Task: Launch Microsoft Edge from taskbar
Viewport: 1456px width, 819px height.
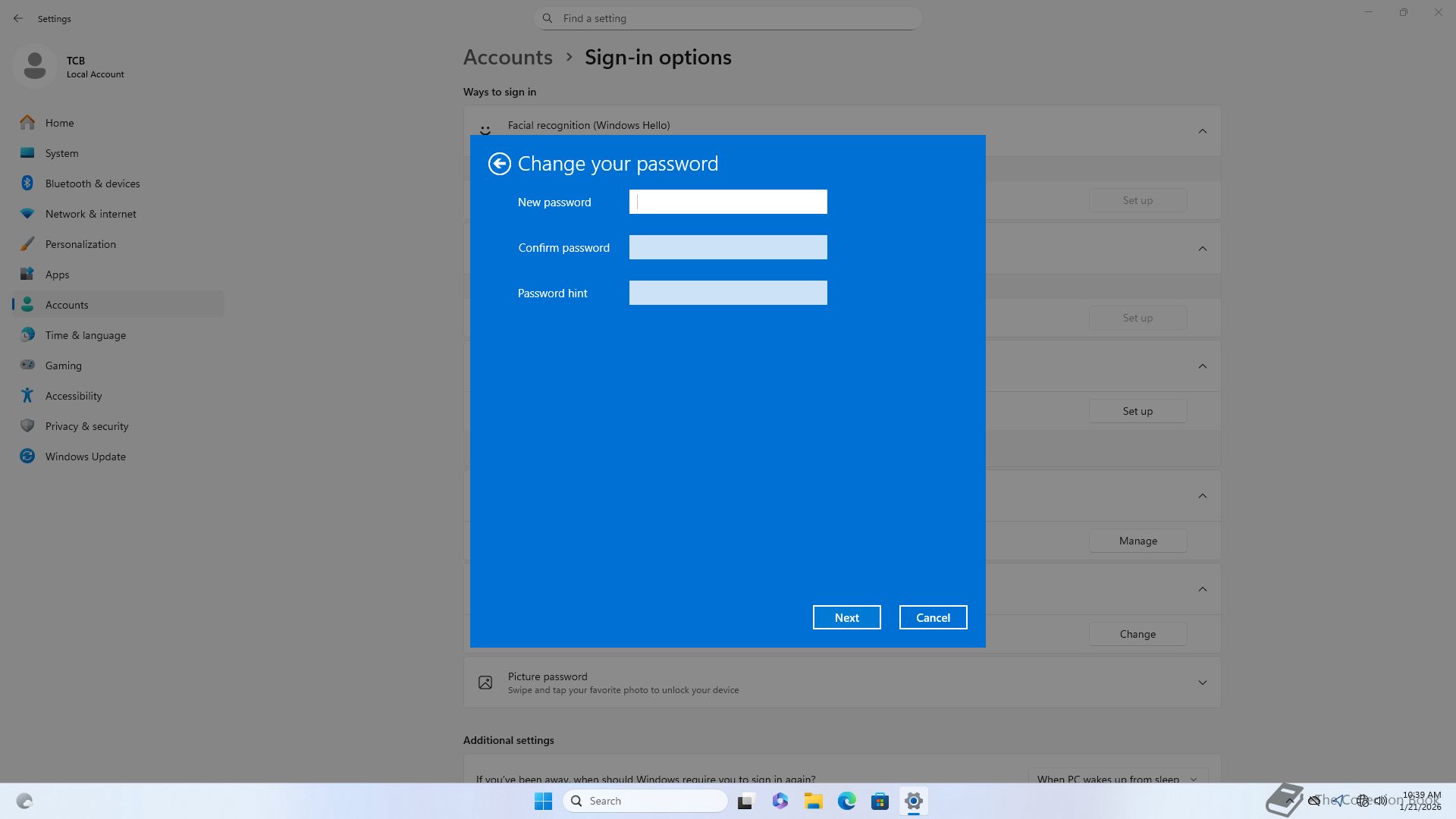Action: (846, 801)
